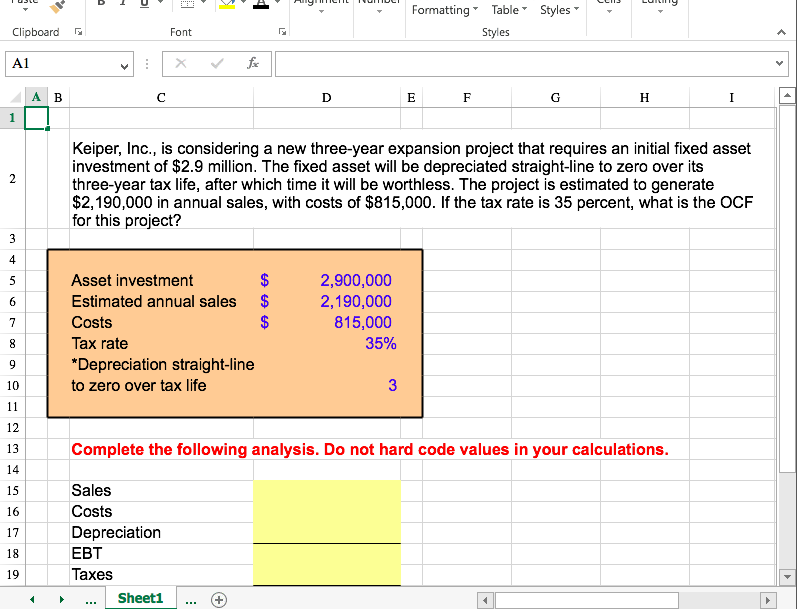This screenshot has width=797, height=609.
Task: Open the Name Box dropdown arrow
Action: pos(124,66)
